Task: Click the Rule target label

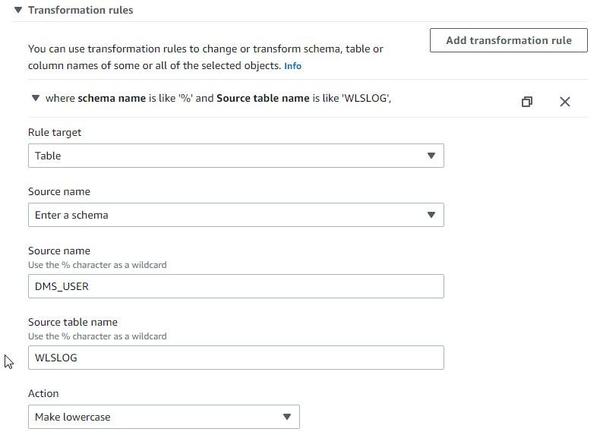Action: point(55,132)
